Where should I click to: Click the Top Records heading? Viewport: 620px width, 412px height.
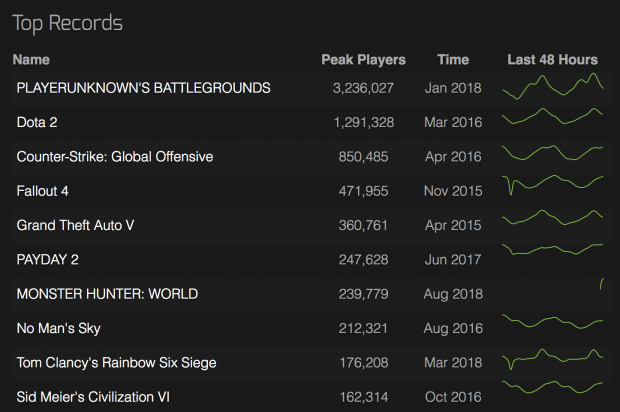point(68,23)
